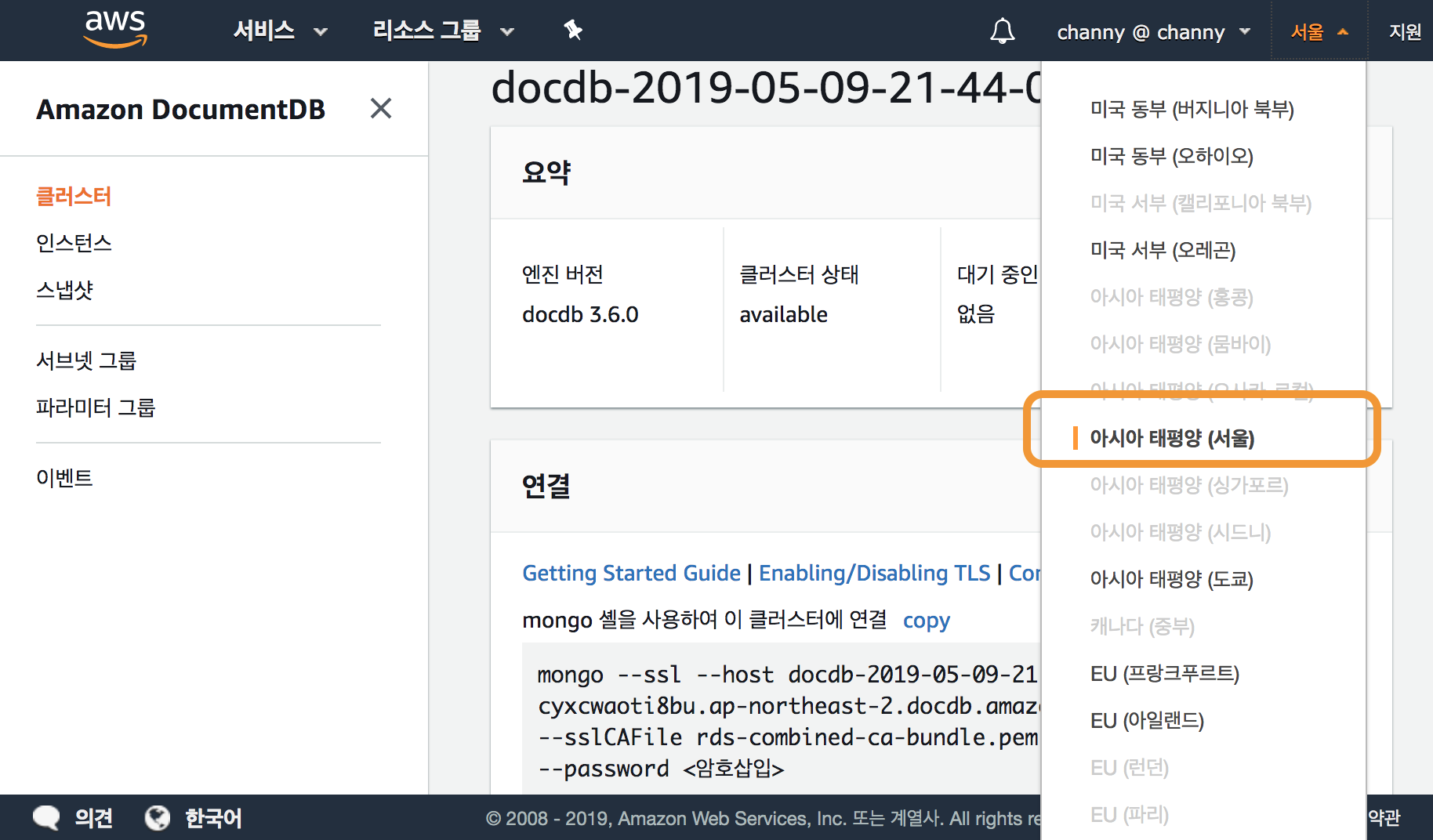The image size is (1433, 840).
Task: Open 이벤트 in the sidebar
Action: 64,478
